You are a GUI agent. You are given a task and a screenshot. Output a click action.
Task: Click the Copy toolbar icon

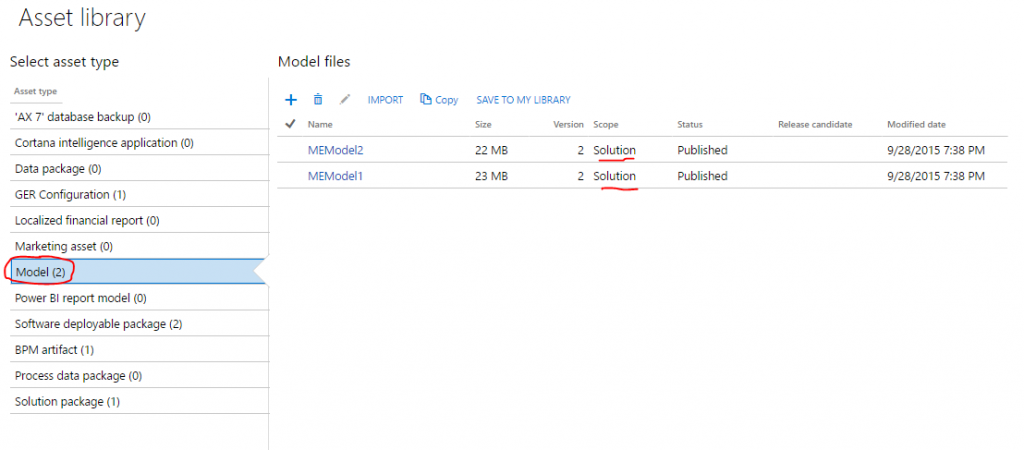(439, 100)
